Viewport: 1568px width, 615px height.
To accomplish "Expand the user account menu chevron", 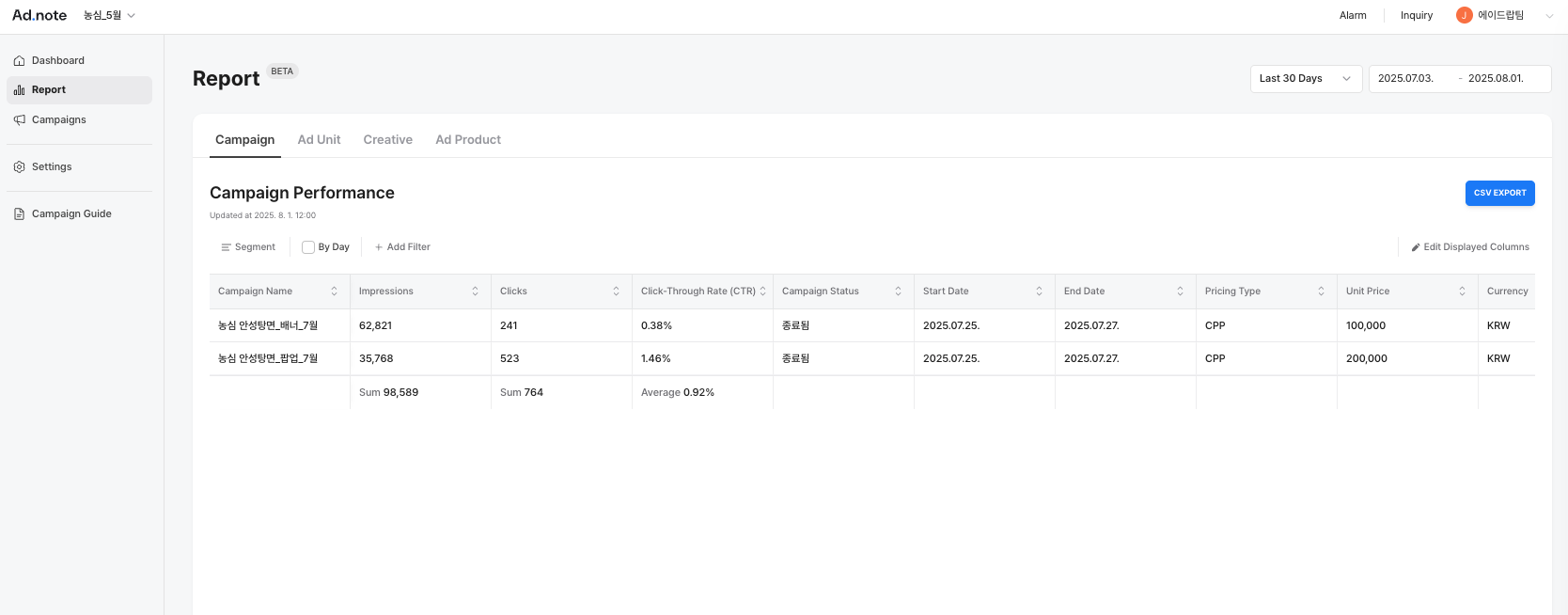I will coord(1549,16).
